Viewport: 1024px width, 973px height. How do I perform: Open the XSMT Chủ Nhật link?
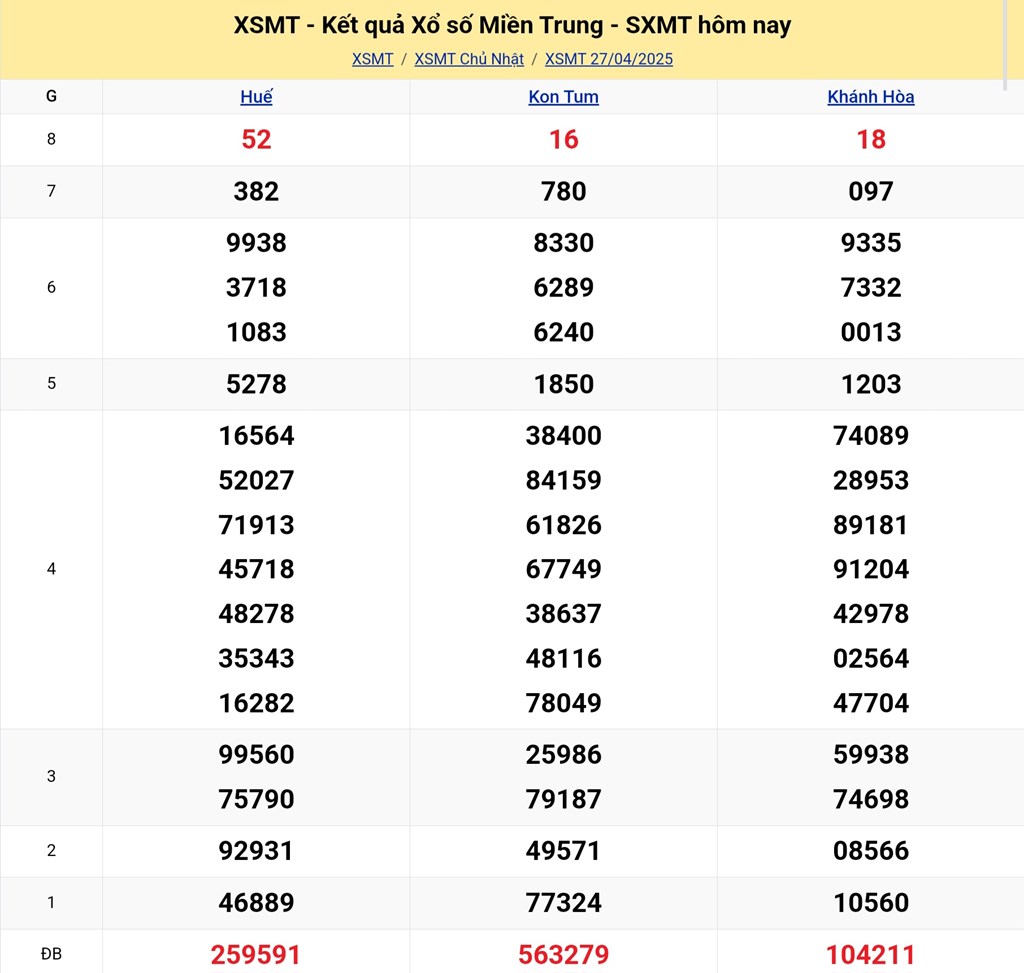(x=469, y=59)
